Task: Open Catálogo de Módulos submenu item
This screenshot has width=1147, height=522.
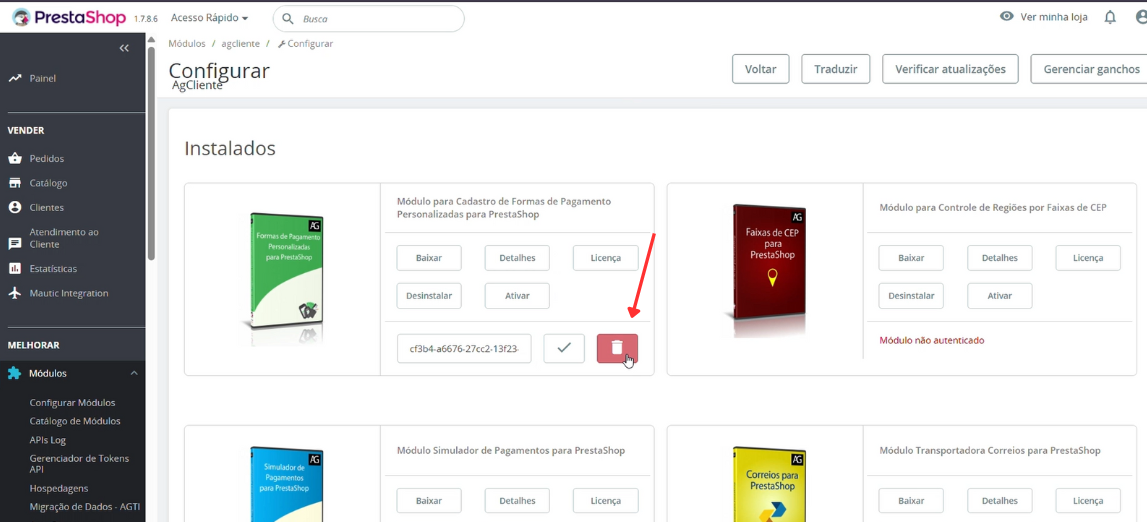Action: point(75,421)
